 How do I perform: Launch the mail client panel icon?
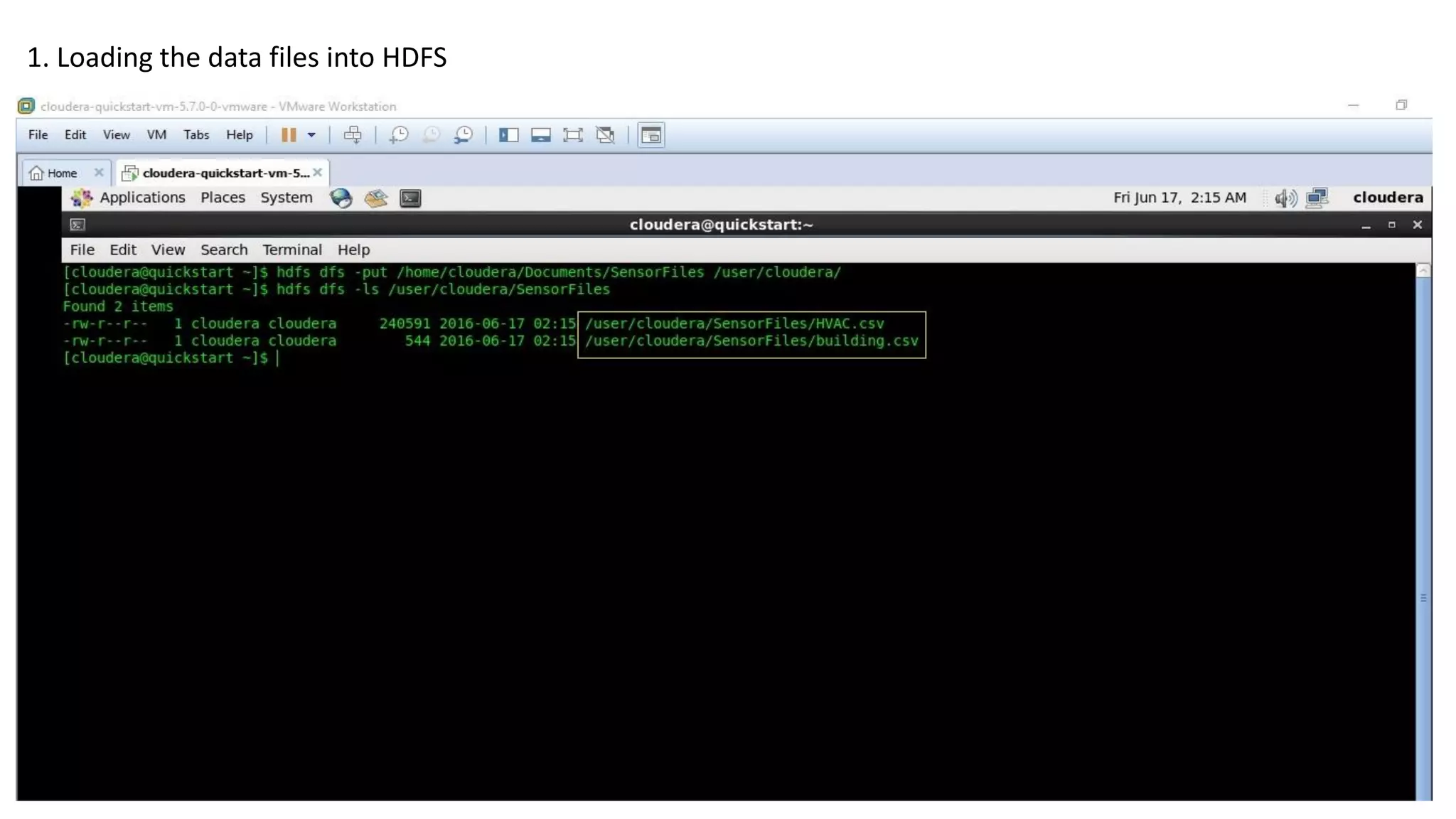tap(375, 198)
